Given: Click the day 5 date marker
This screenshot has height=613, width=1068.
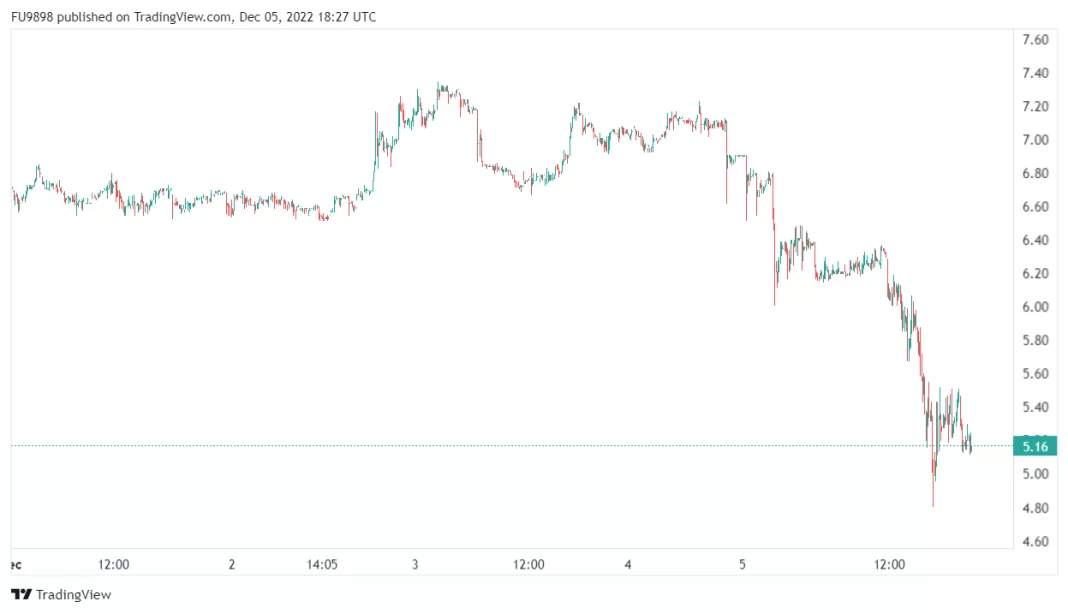Looking at the screenshot, I should click(x=742, y=565).
